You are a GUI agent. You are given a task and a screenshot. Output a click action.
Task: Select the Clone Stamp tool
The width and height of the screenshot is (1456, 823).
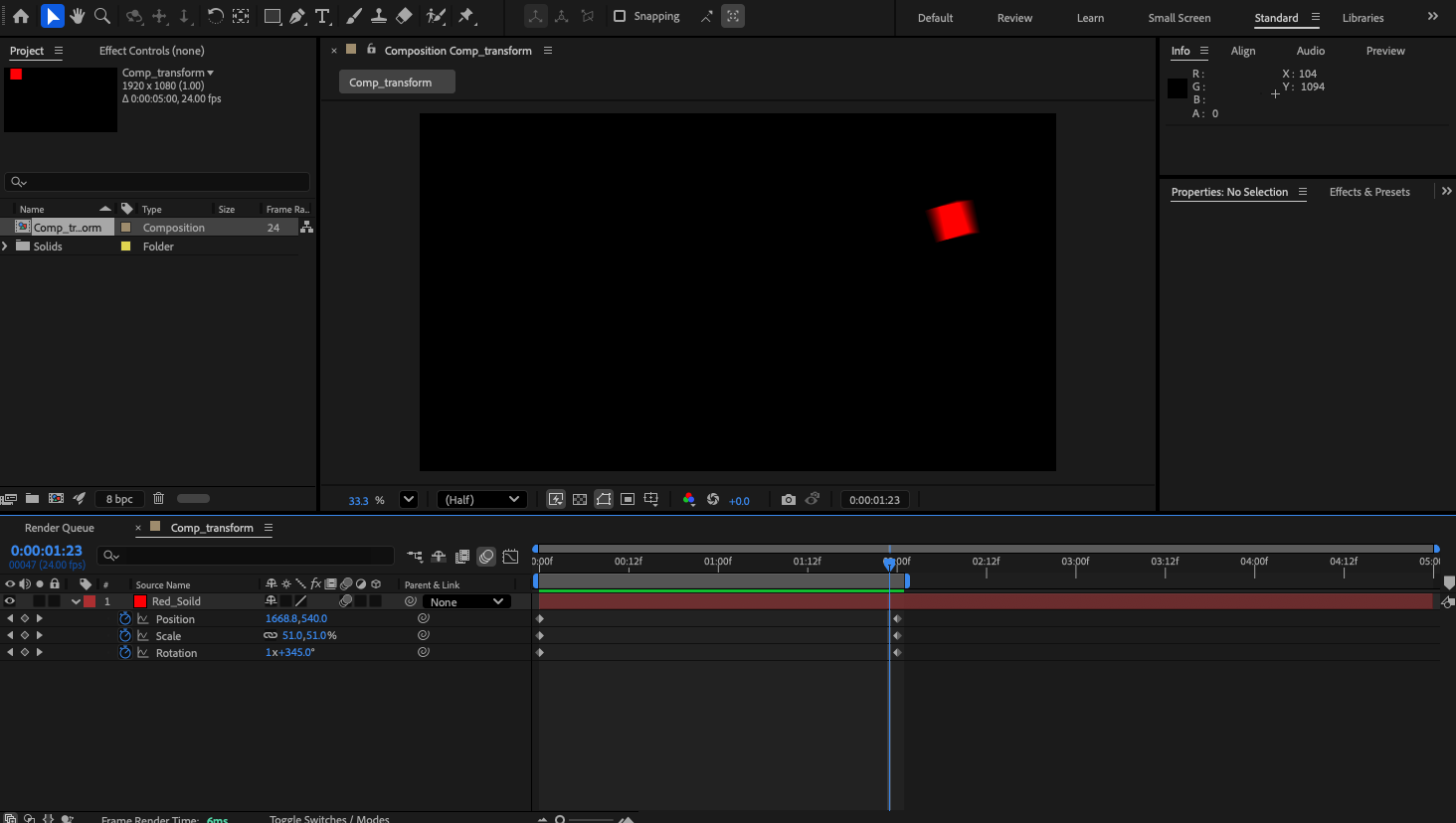tap(378, 16)
